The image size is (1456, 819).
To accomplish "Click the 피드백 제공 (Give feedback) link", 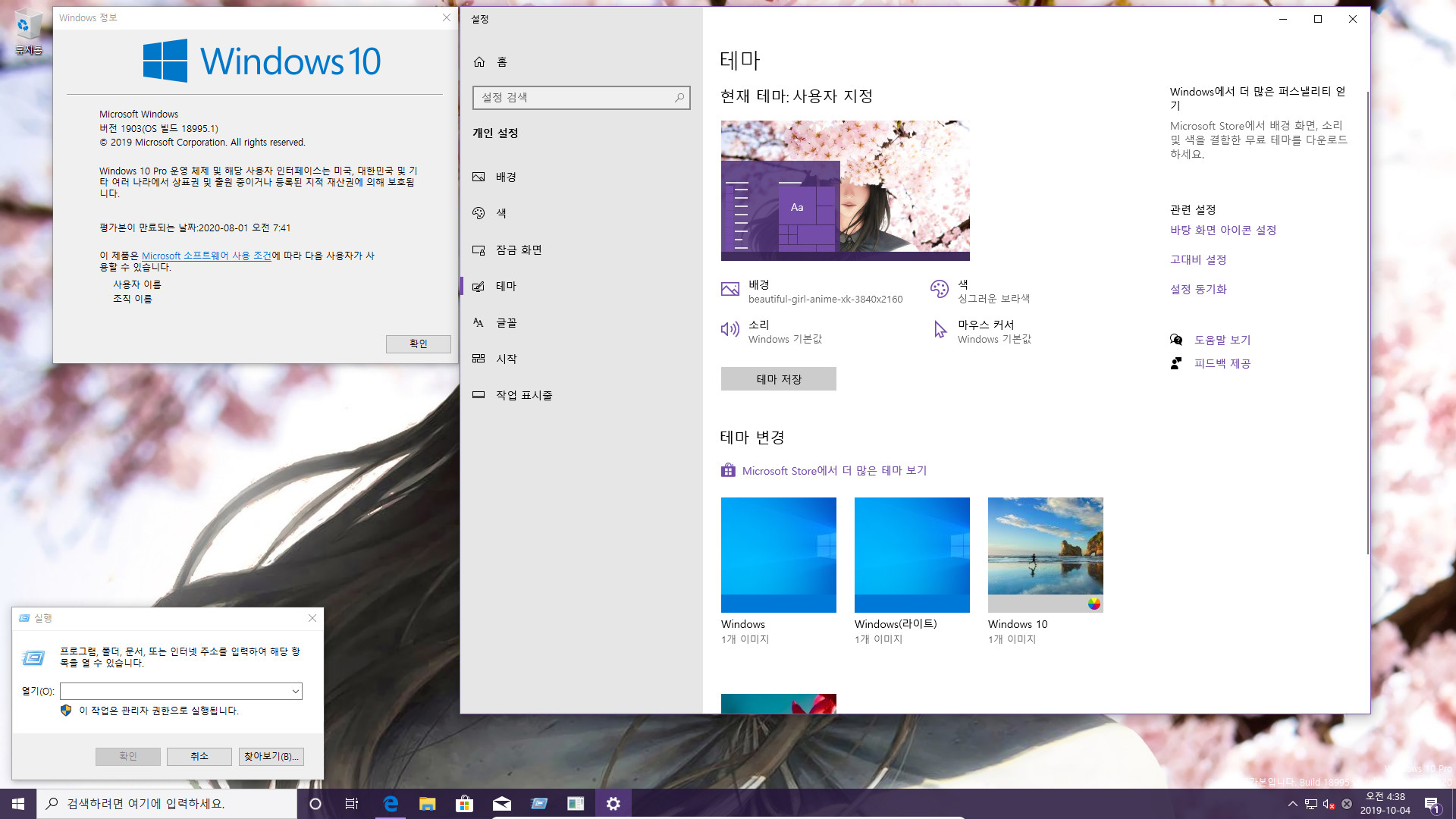I will (x=1222, y=364).
